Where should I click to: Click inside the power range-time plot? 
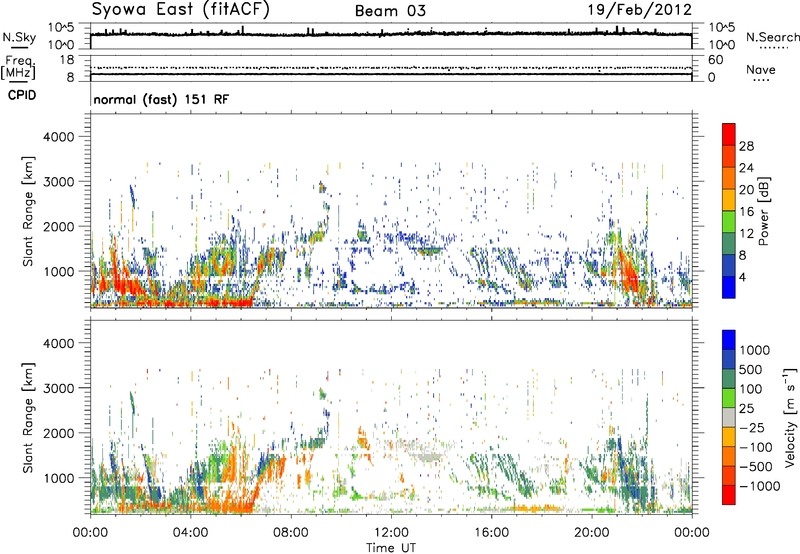391,211
